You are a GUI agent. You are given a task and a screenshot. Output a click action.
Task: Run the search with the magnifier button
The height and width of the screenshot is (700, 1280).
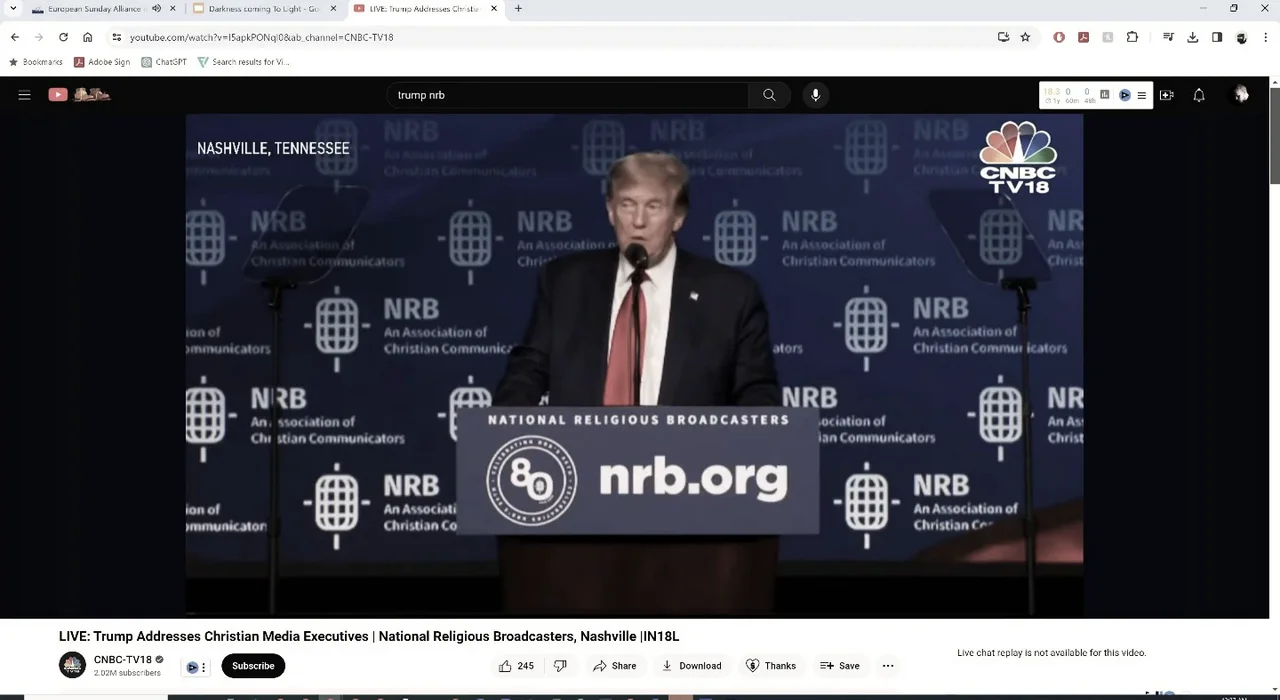(769, 95)
